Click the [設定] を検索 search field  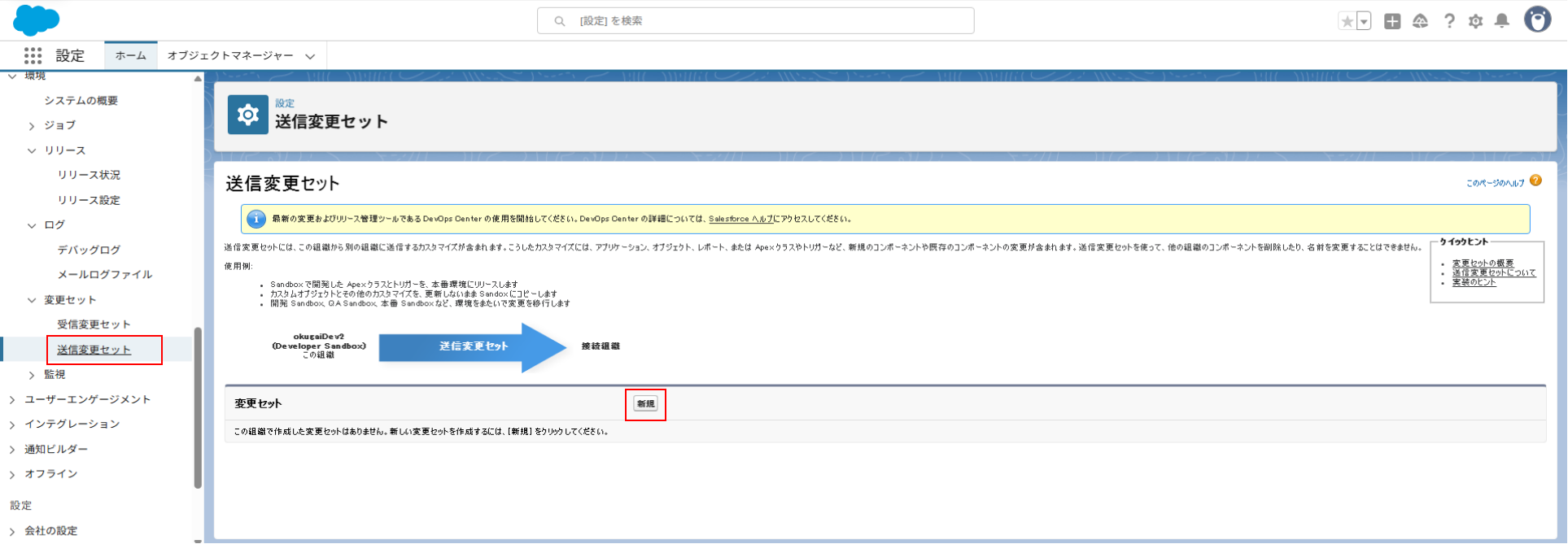755,21
